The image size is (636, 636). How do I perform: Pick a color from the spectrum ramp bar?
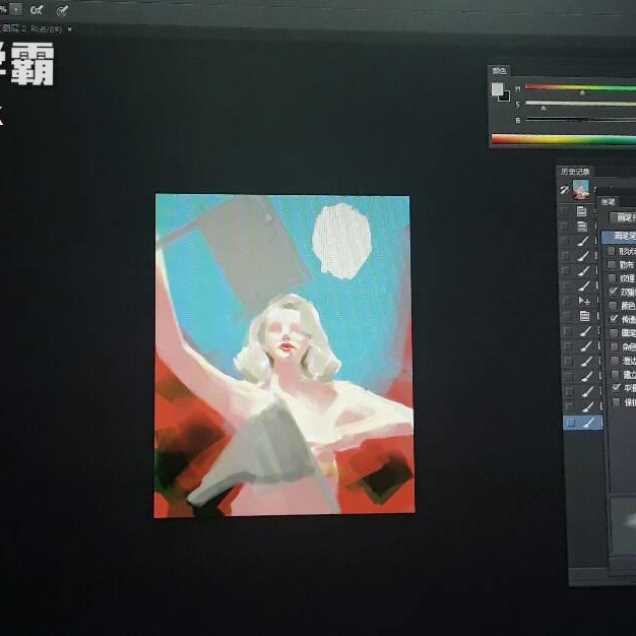pyautogui.click(x=563, y=140)
